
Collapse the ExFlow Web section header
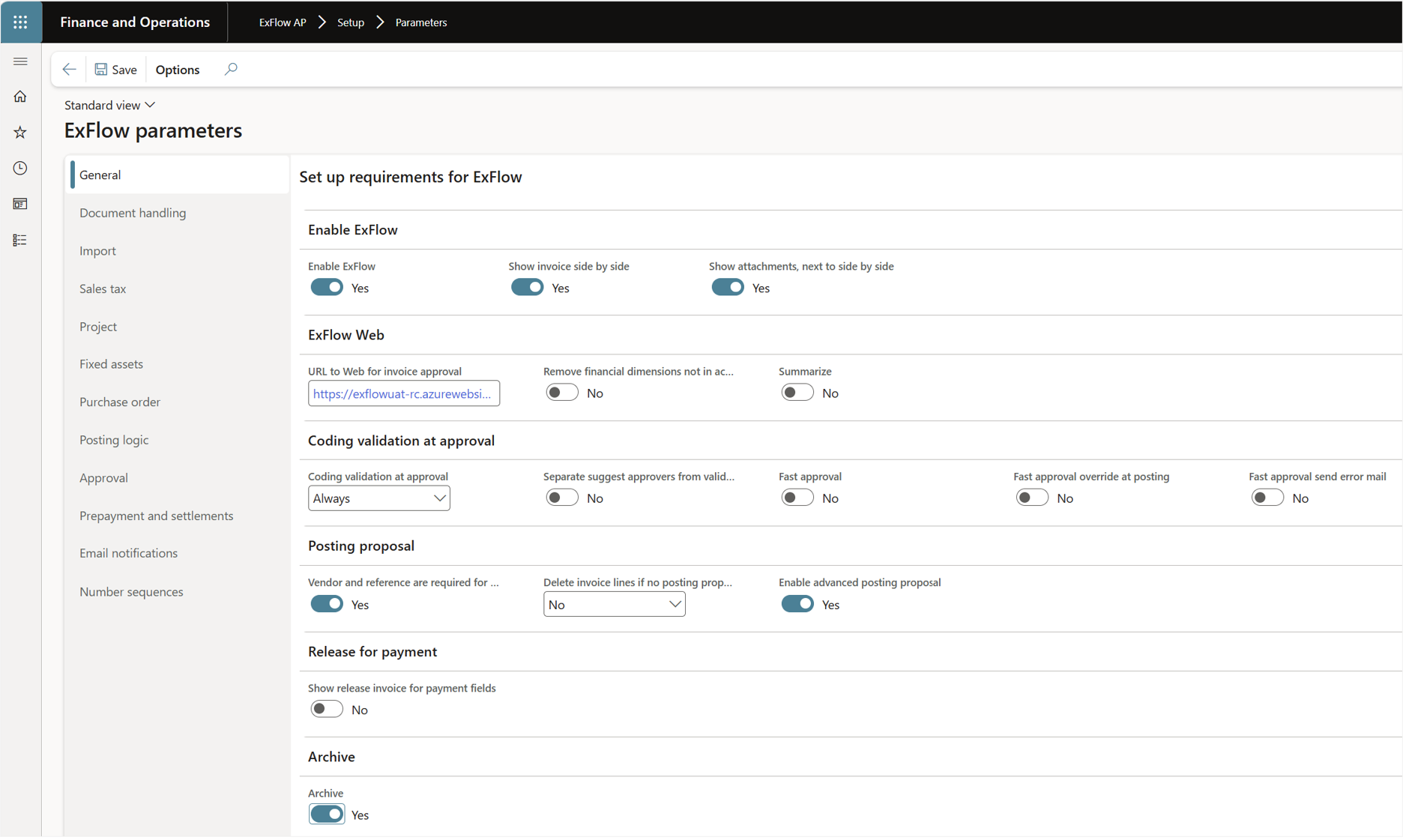tap(346, 335)
